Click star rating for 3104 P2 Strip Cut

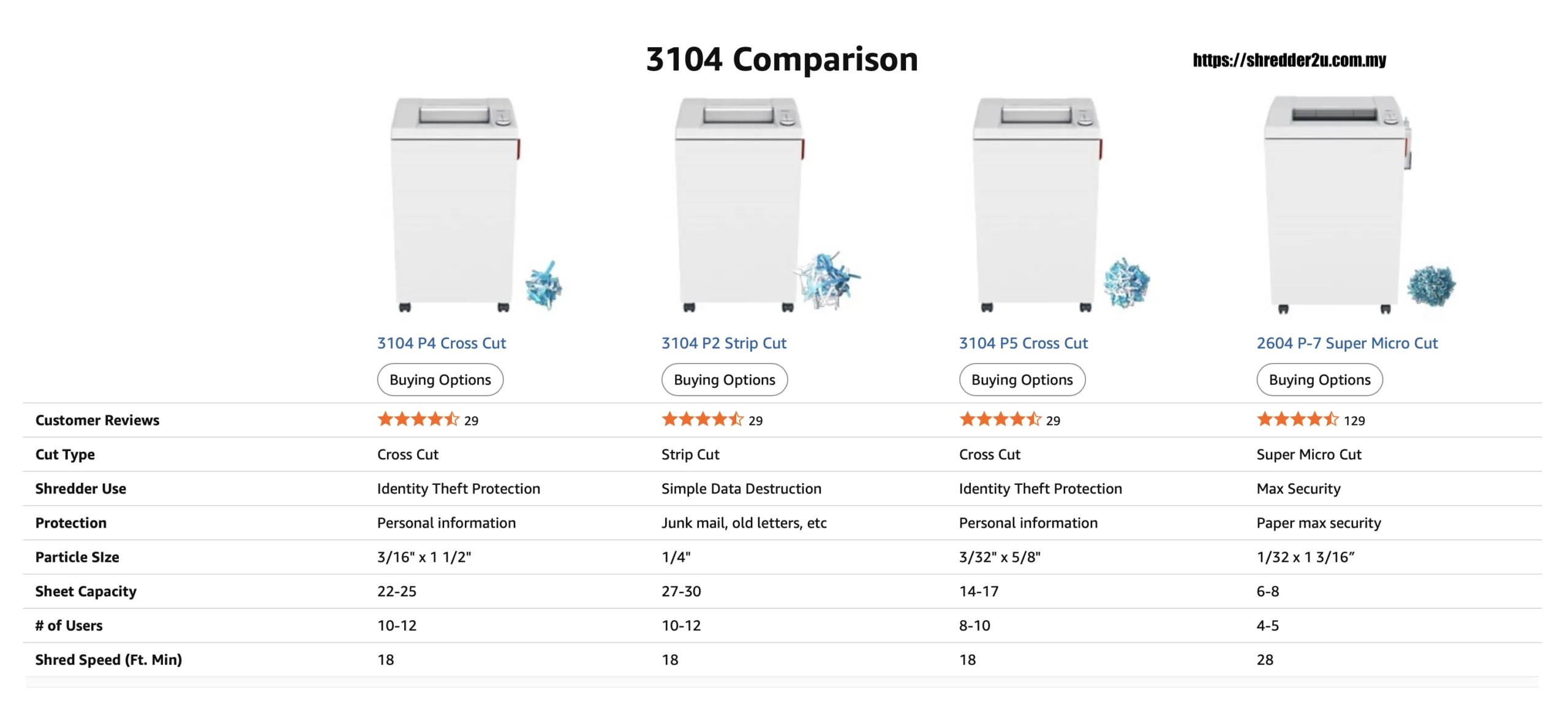click(x=702, y=420)
